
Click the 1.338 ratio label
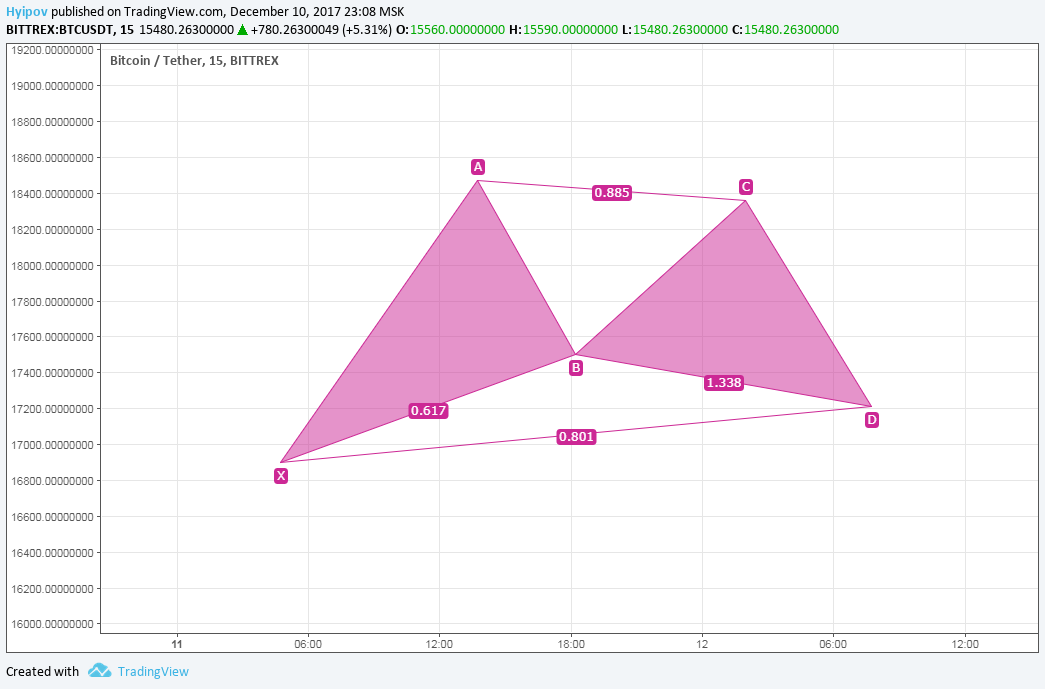click(x=724, y=382)
